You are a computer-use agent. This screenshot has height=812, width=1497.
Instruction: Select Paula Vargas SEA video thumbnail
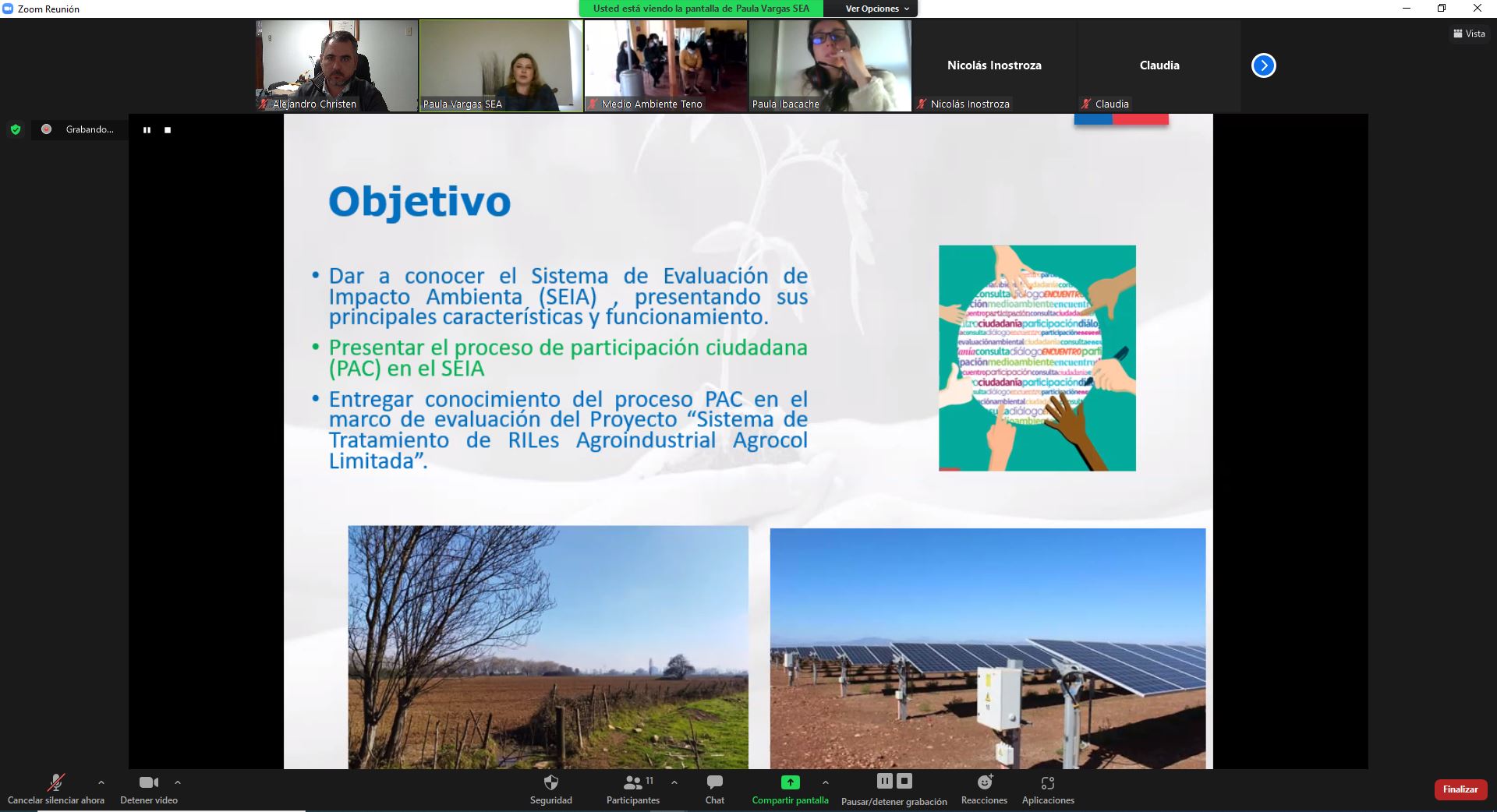pyautogui.click(x=501, y=65)
